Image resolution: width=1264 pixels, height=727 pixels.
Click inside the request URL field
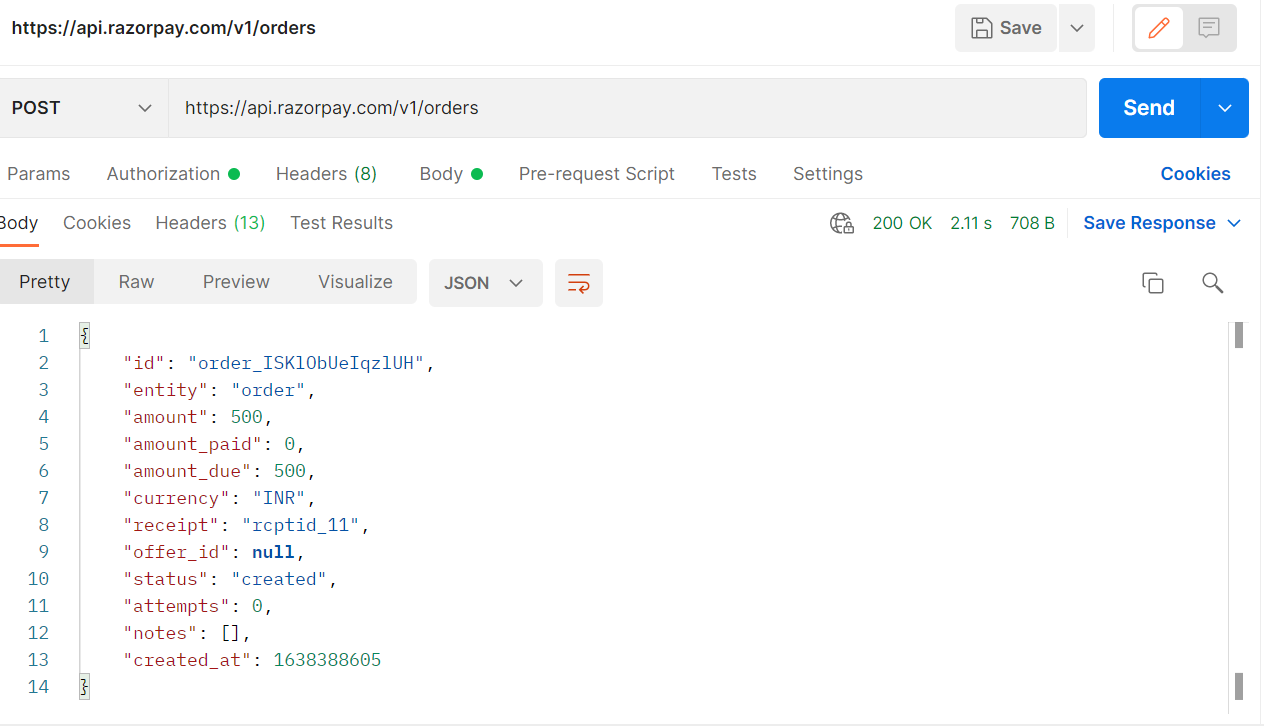tap(500, 107)
